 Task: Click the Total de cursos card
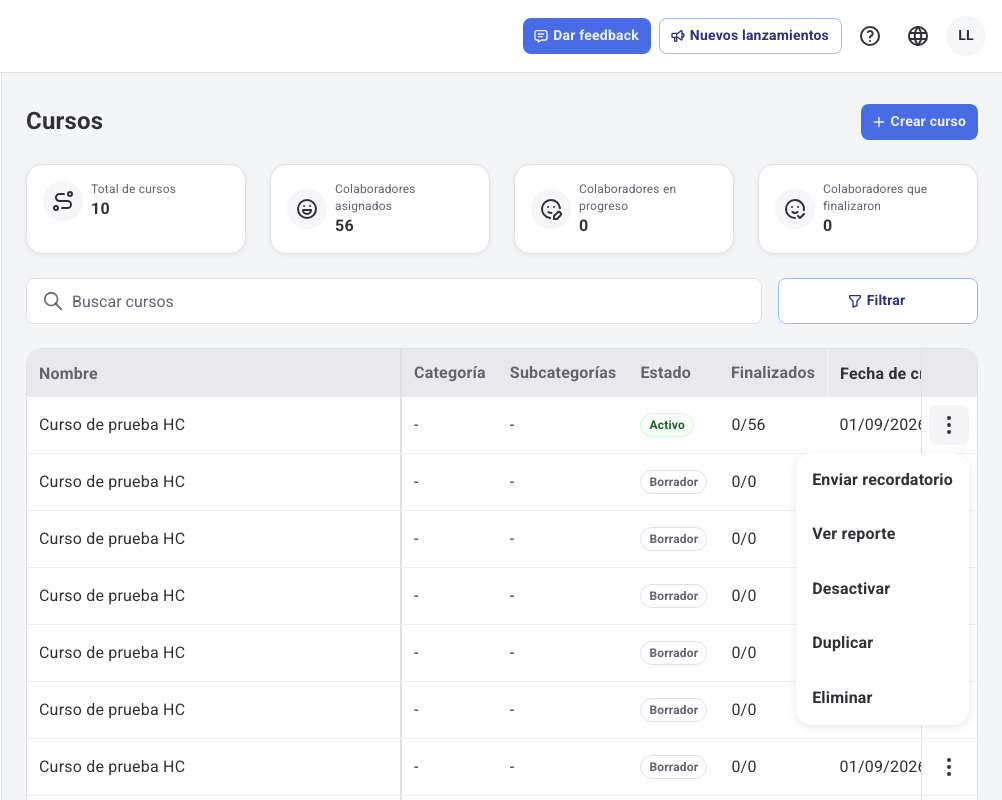[x=135, y=209]
